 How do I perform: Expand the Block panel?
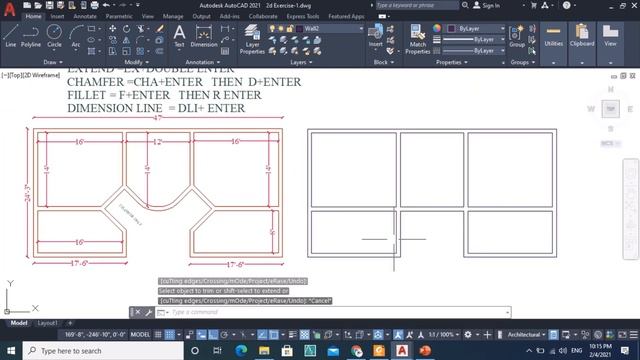[x=384, y=62]
